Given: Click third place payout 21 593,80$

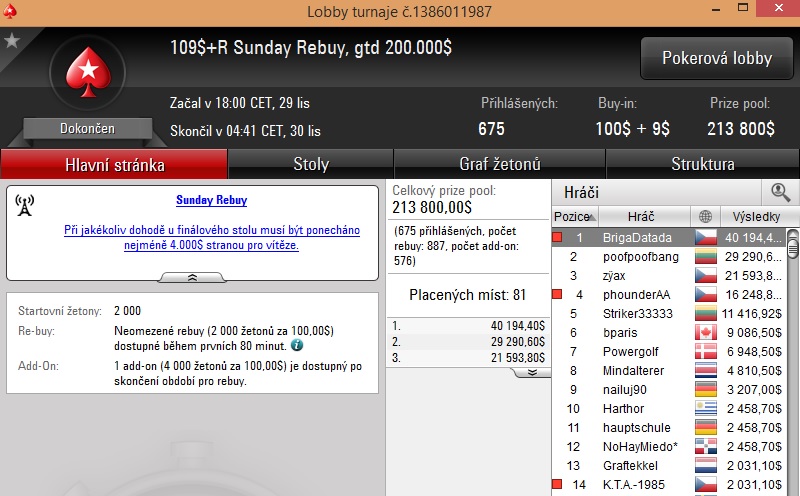Looking at the screenshot, I should 517,358.
